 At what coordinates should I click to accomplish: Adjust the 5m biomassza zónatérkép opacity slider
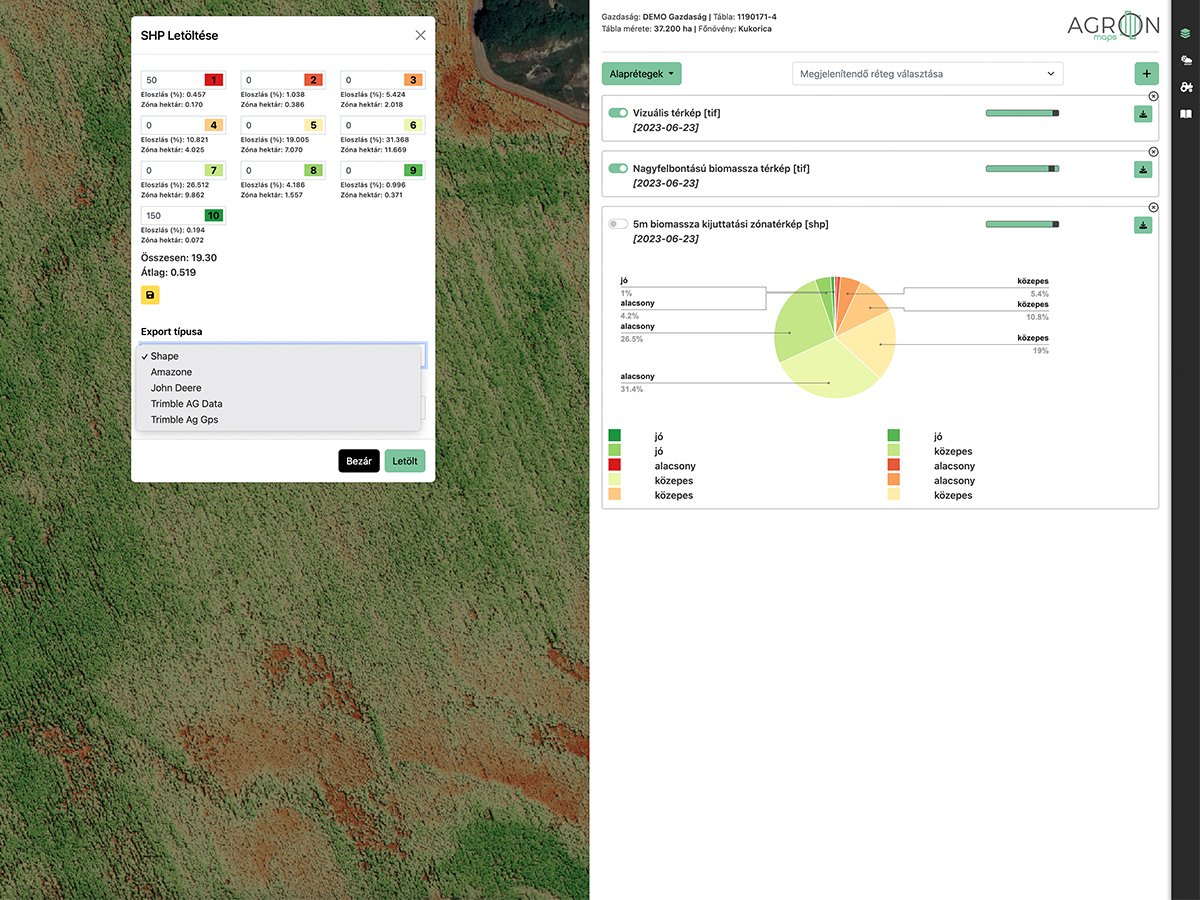click(1022, 224)
